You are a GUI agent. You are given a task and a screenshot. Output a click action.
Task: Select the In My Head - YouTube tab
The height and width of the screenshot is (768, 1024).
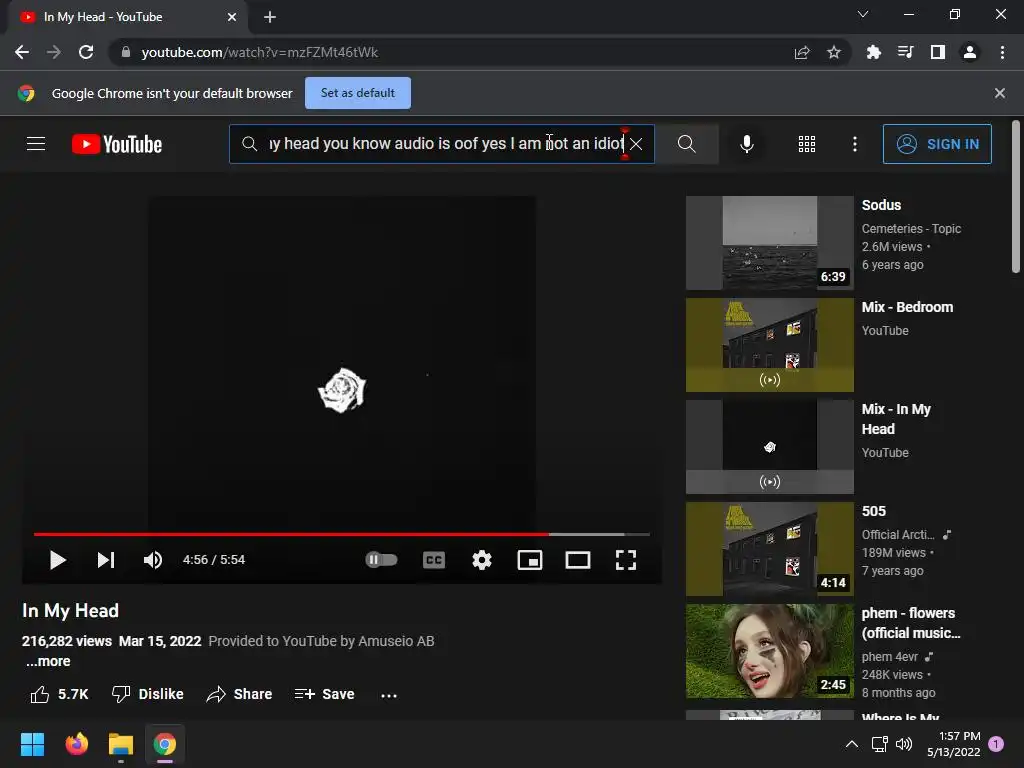(x=127, y=17)
